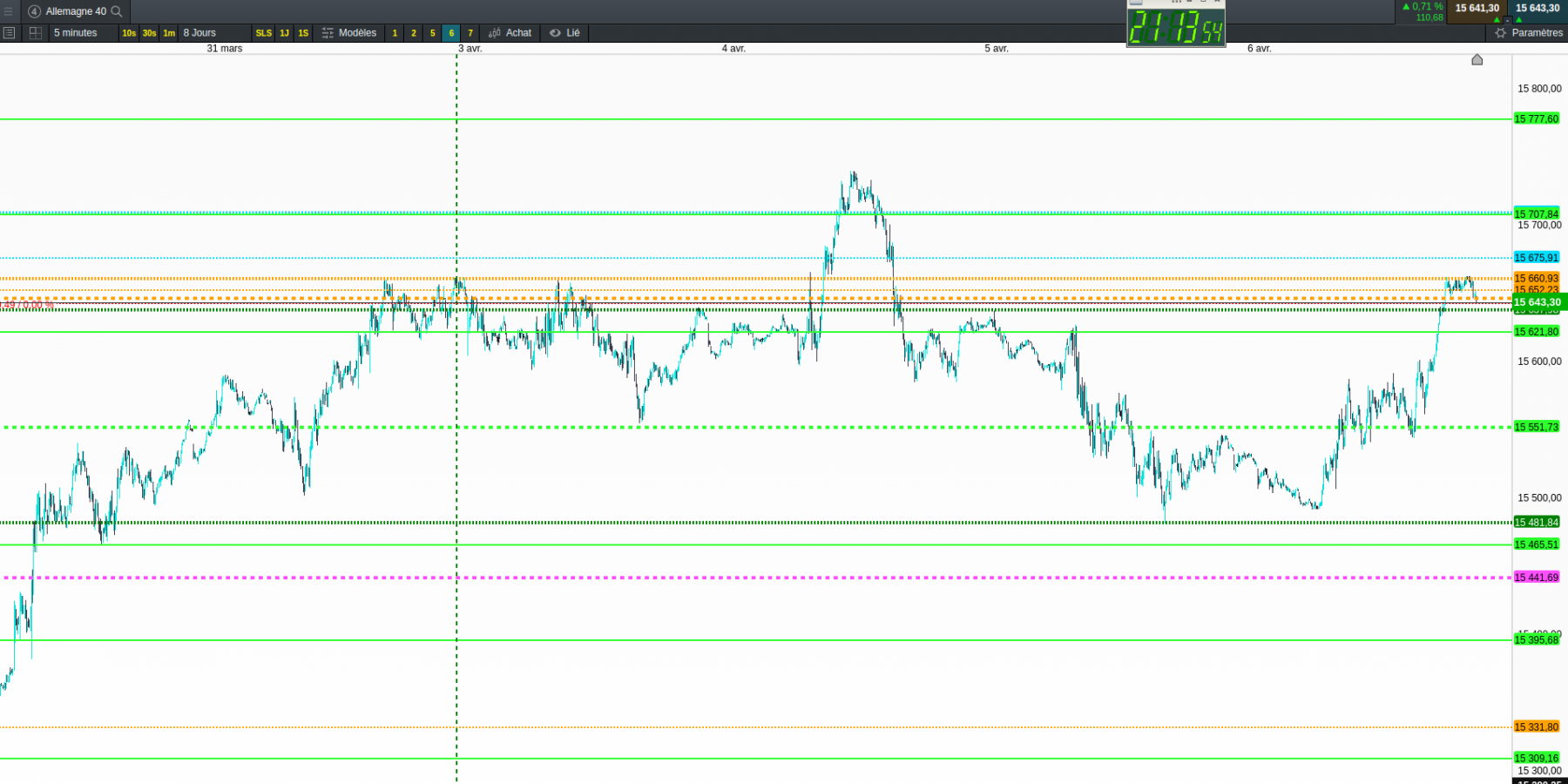Activate the highlighted model slot 6

click(451, 33)
